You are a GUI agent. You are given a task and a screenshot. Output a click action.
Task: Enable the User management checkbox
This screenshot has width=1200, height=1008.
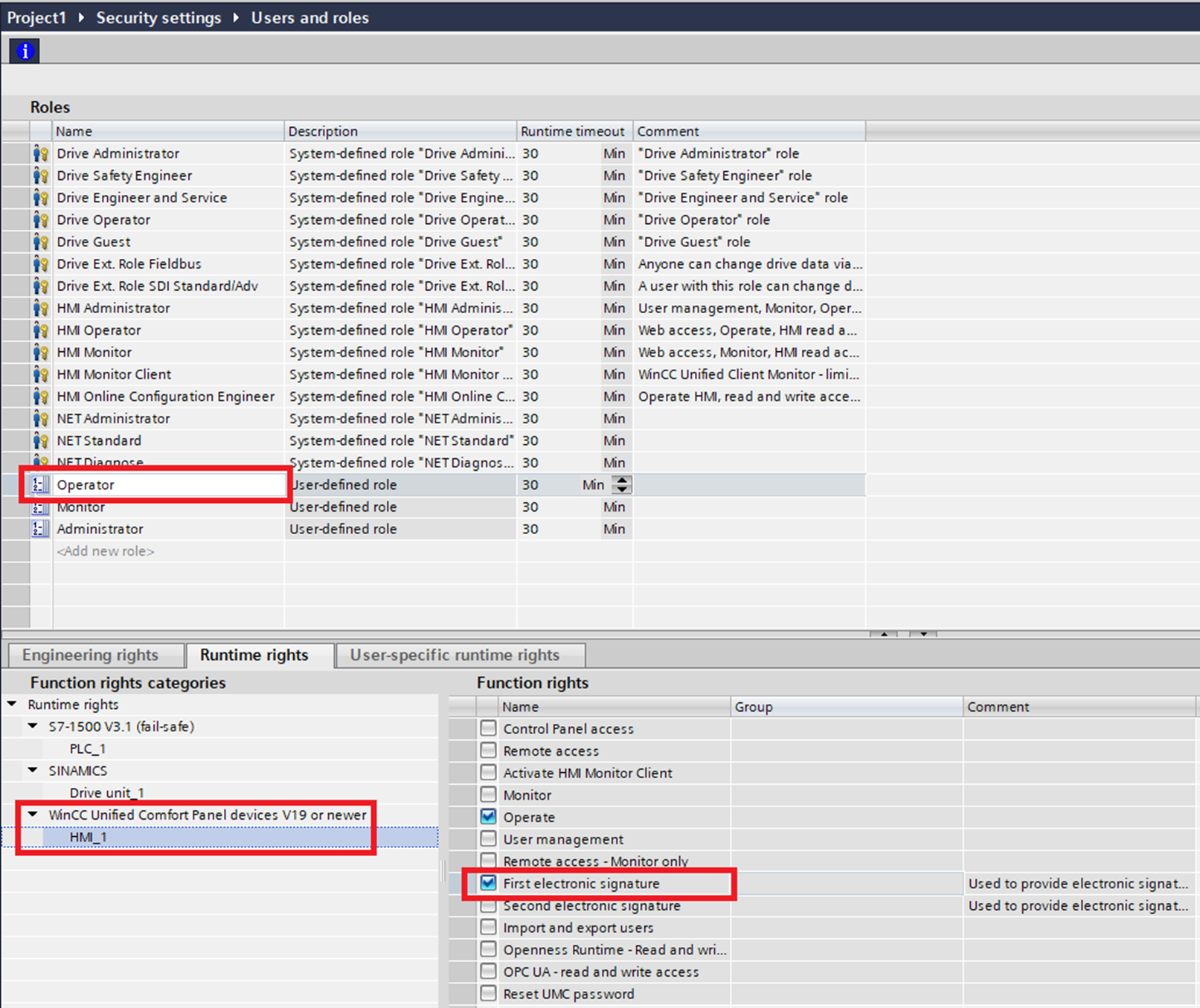pos(488,838)
